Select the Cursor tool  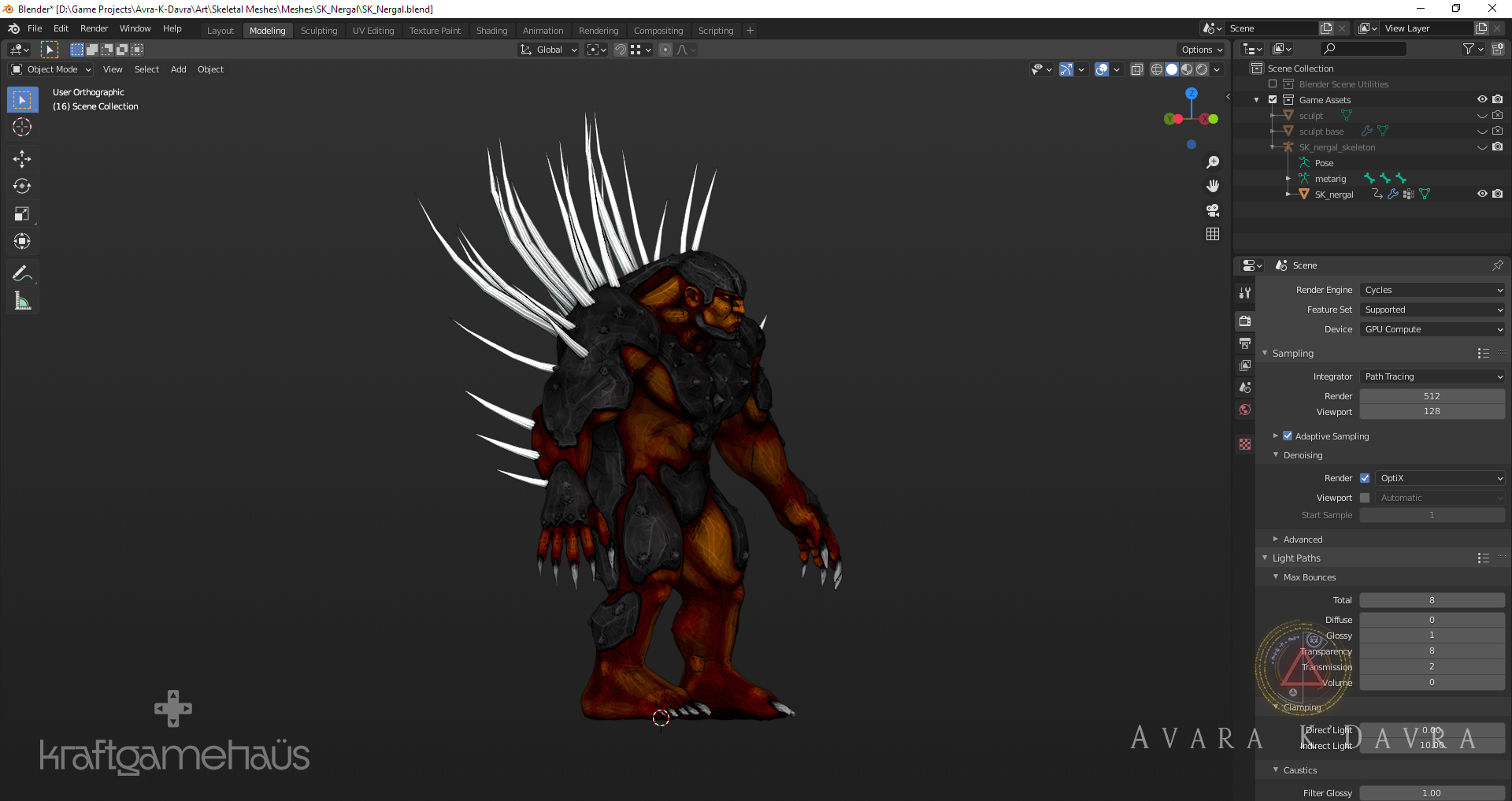[x=22, y=127]
